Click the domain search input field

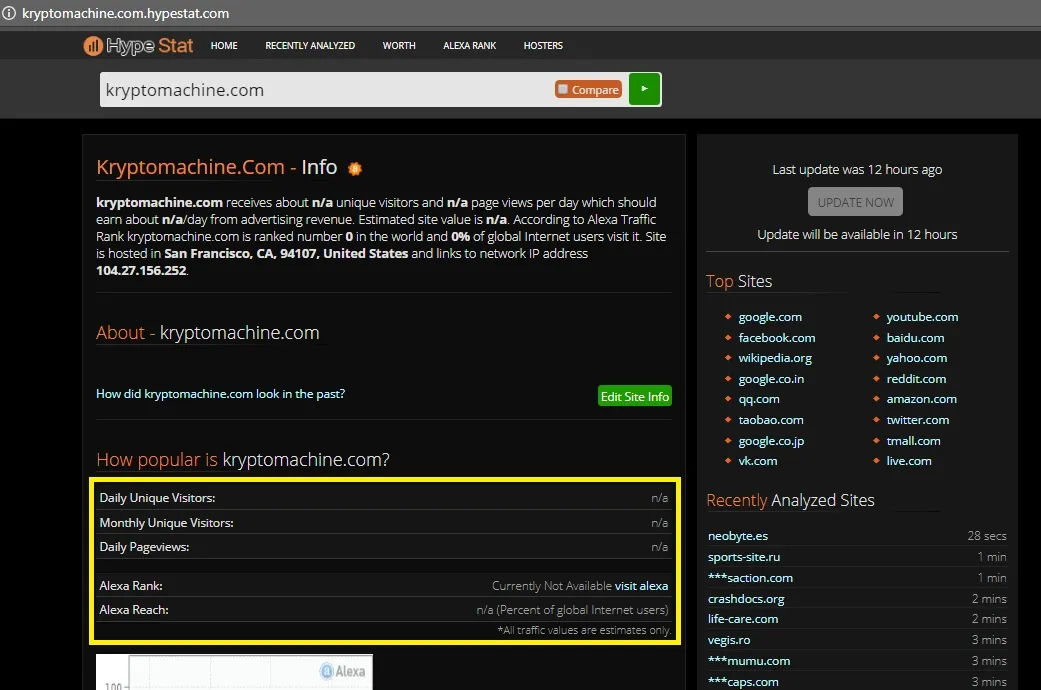(x=325, y=90)
